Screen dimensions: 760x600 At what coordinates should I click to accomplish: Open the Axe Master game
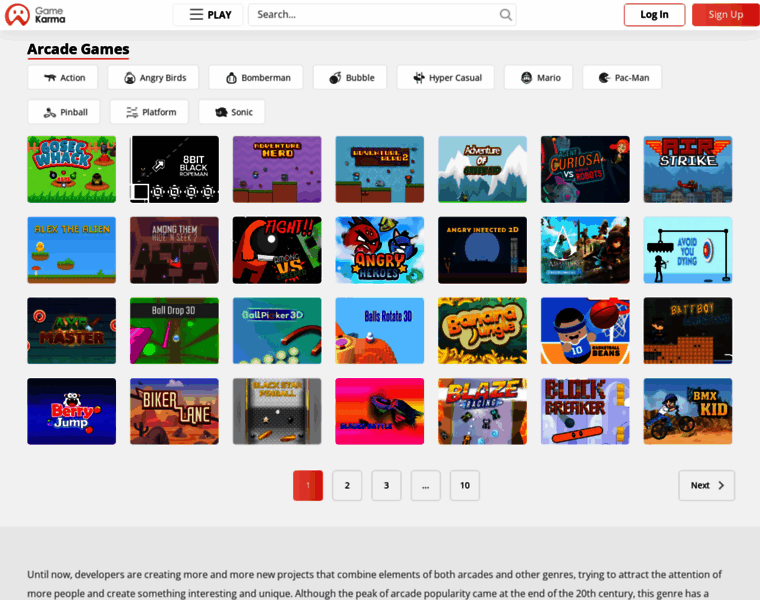[72, 331]
